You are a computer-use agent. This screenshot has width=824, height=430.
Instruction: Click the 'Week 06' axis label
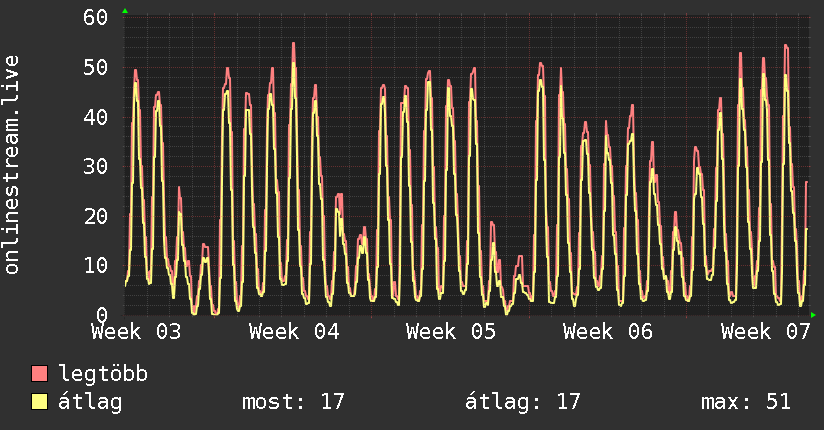pyautogui.click(x=608, y=332)
